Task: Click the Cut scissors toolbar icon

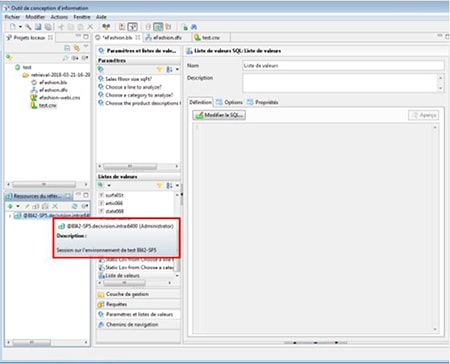Action: pos(61,27)
